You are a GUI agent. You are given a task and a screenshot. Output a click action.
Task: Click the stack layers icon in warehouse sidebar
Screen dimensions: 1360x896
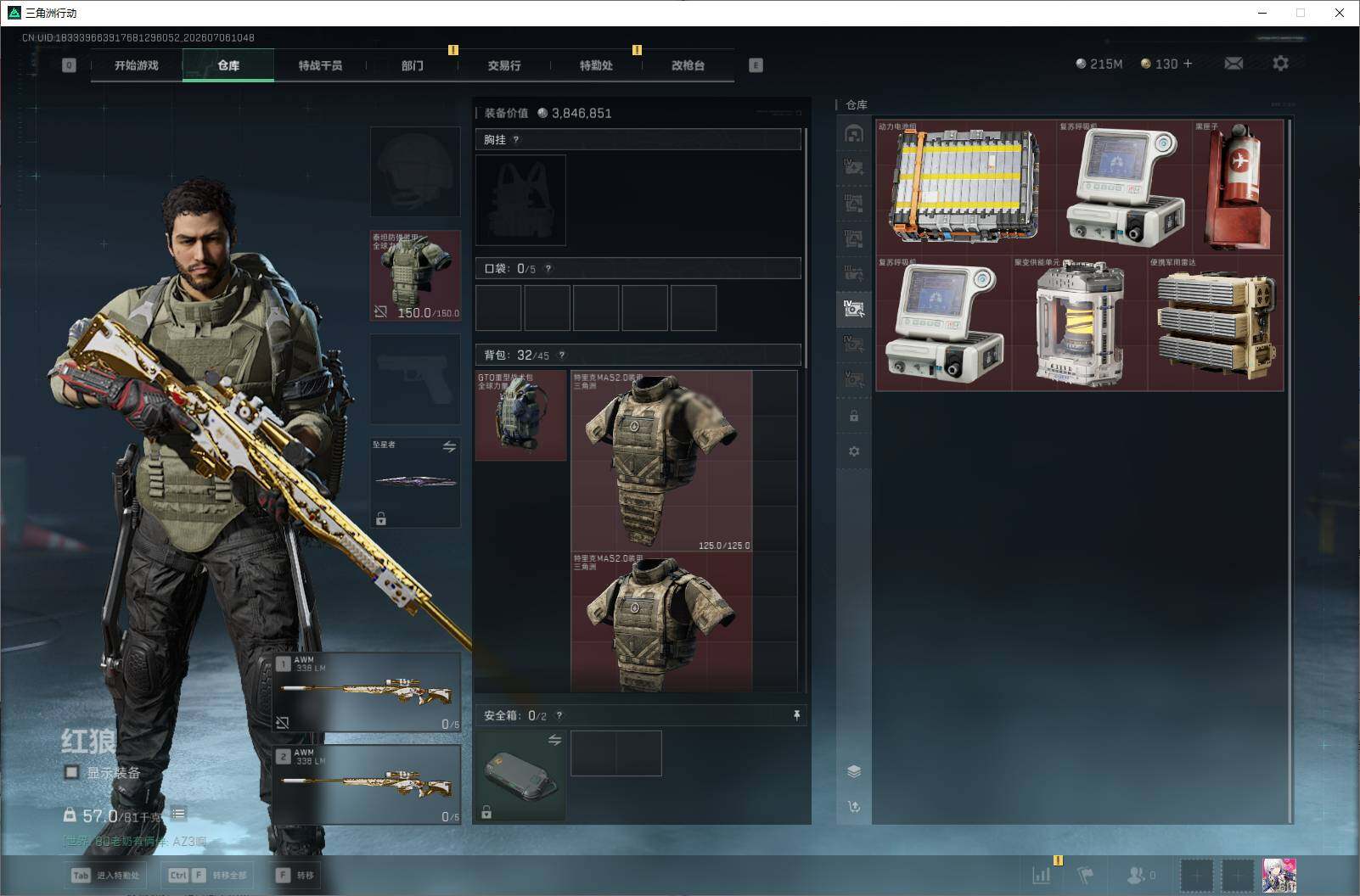point(854,771)
